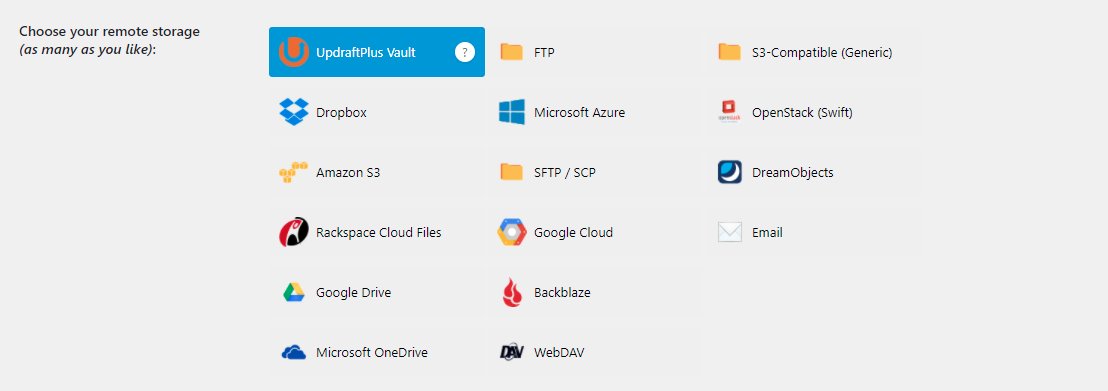Choose the Amazon S3 cubes icon
Viewport: 1108px width, 391px height.
click(x=294, y=173)
